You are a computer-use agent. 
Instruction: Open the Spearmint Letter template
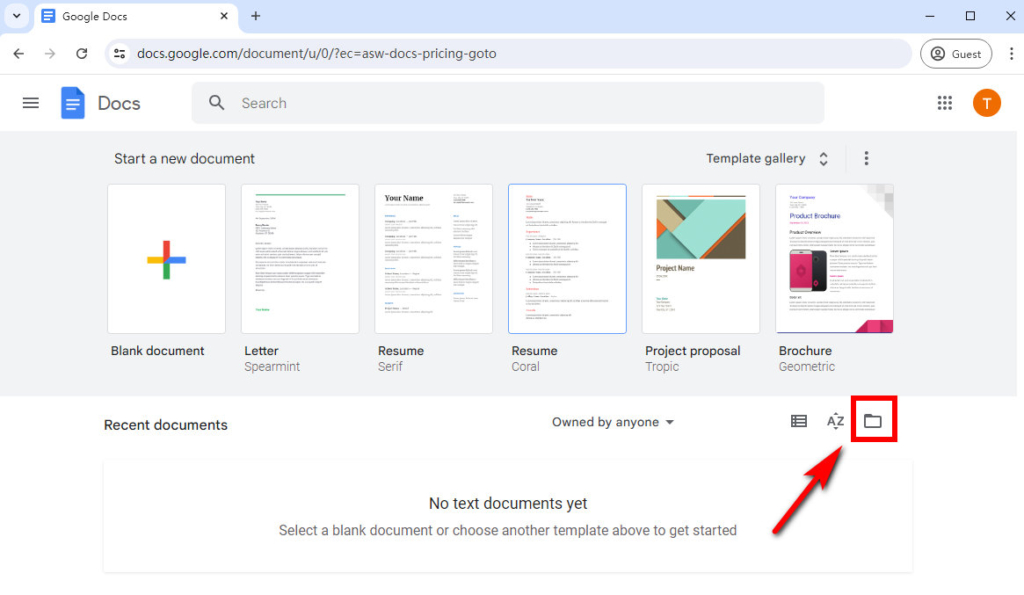[x=300, y=258]
